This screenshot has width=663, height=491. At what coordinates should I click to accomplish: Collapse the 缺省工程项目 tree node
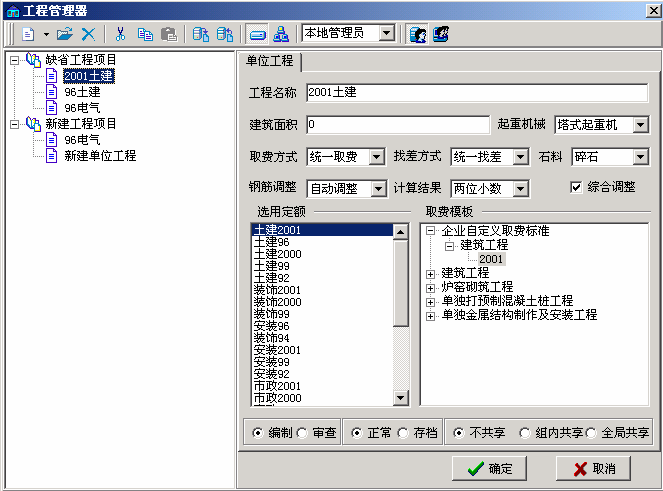click(x=14, y=60)
